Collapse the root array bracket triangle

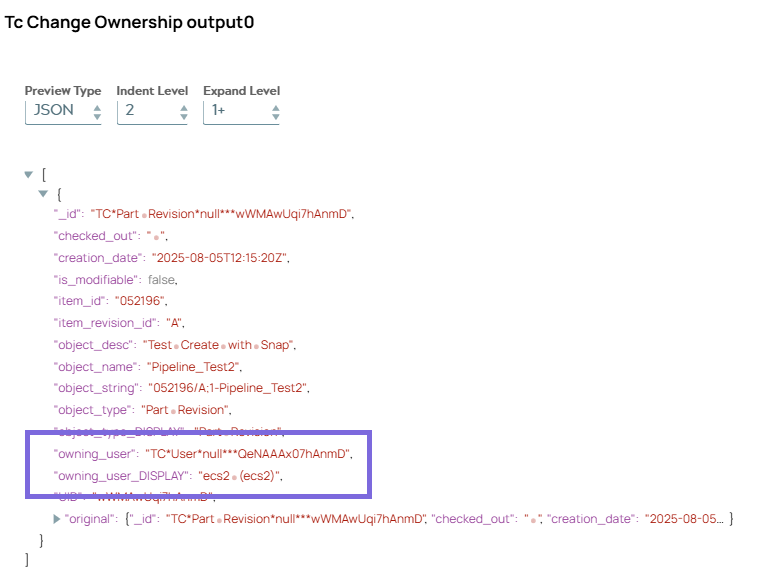[29, 175]
